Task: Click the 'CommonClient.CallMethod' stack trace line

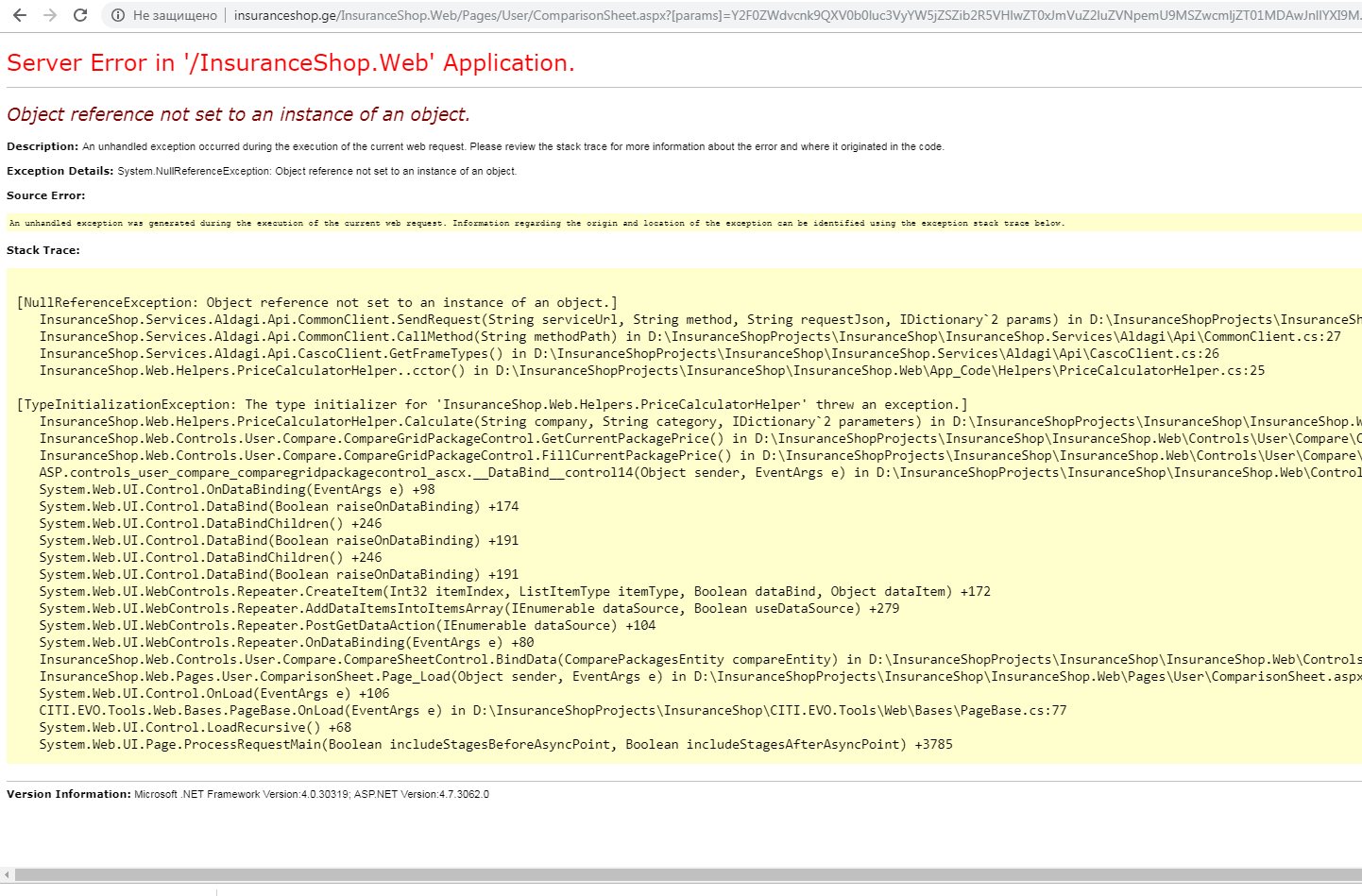Action: click(690, 337)
